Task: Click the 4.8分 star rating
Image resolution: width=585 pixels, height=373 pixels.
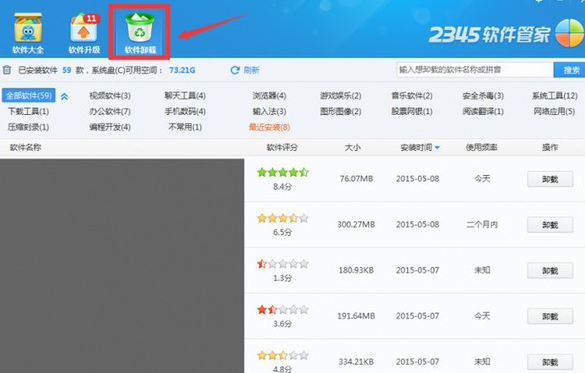Action: pyautogui.click(x=283, y=355)
